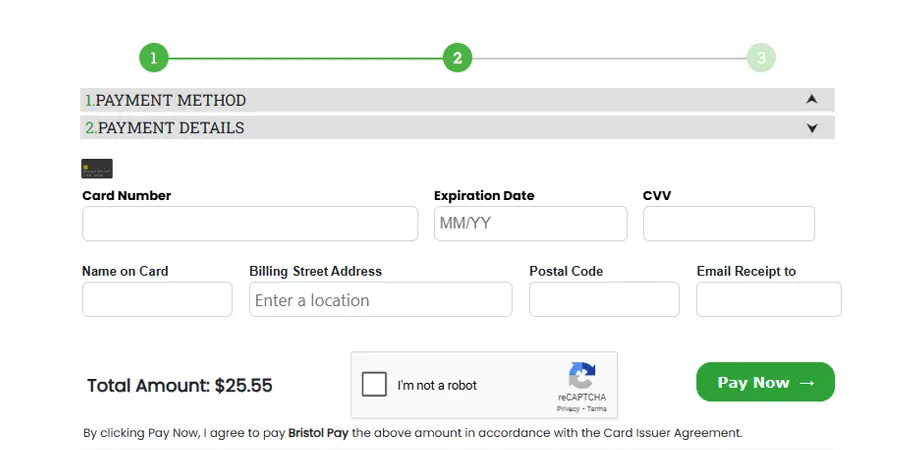Focus the Card Number field
The height and width of the screenshot is (450, 900).
pos(250,224)
